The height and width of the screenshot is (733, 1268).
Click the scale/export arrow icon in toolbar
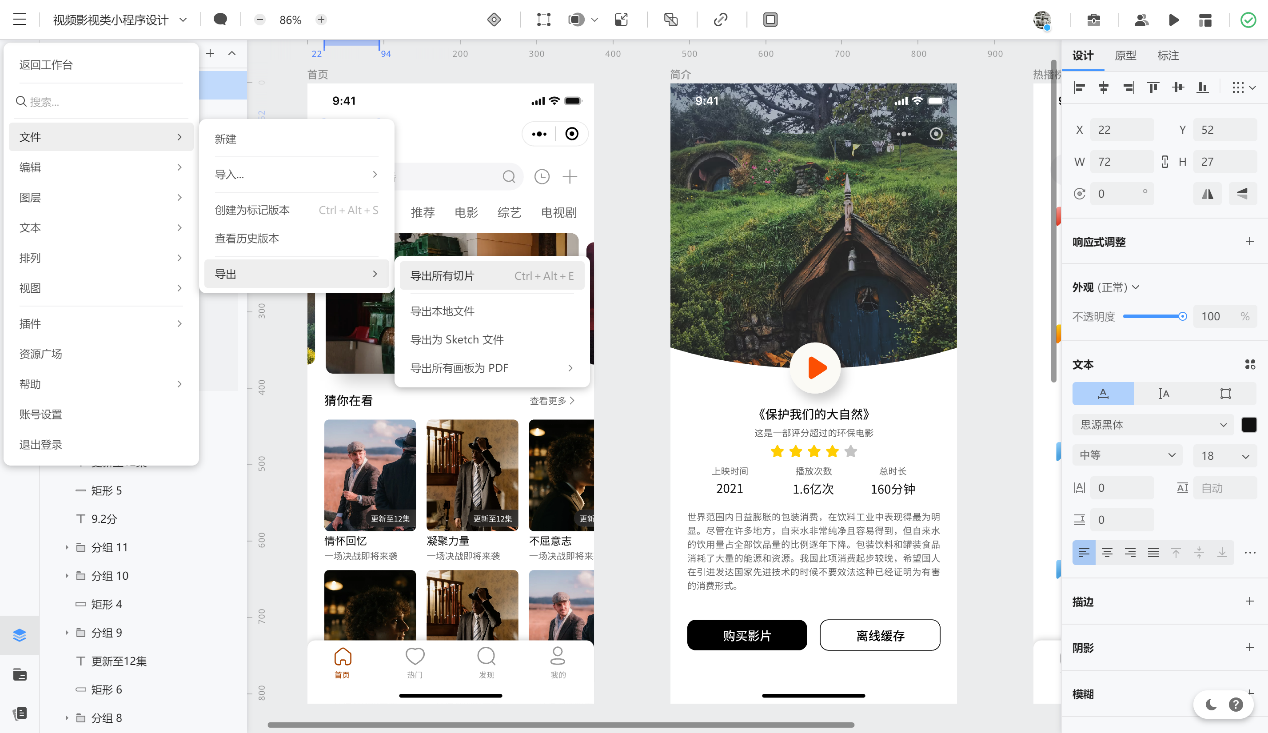(x=621, y=19)
